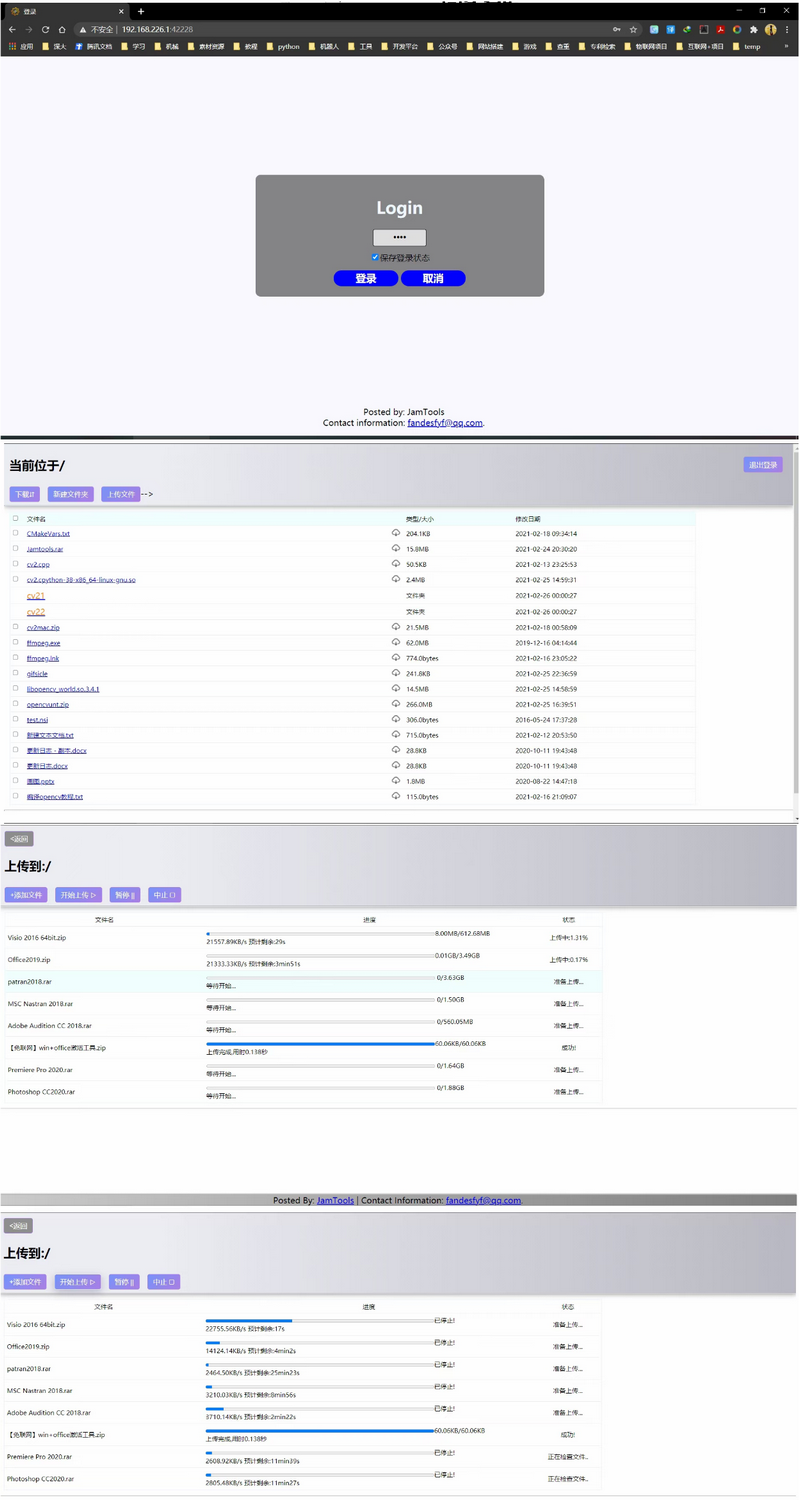Click browser home icon
Viewport: 800px width, 1500px height.
pyautogui.click(x=62, y=30)
